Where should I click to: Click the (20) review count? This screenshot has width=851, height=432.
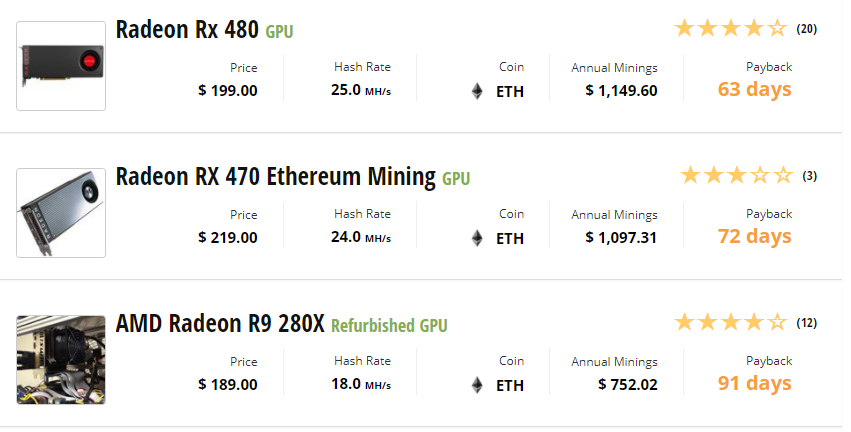coord(806,29)
